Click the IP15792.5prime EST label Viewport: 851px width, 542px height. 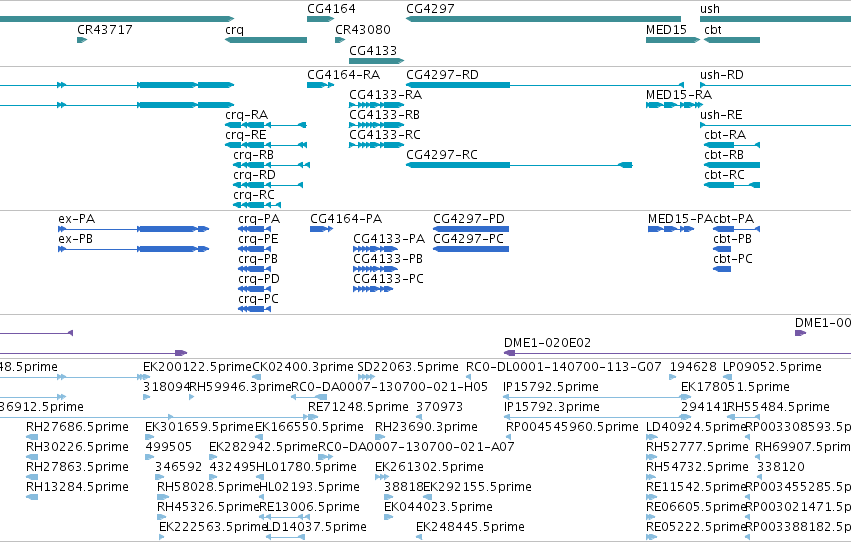[551, 387]
